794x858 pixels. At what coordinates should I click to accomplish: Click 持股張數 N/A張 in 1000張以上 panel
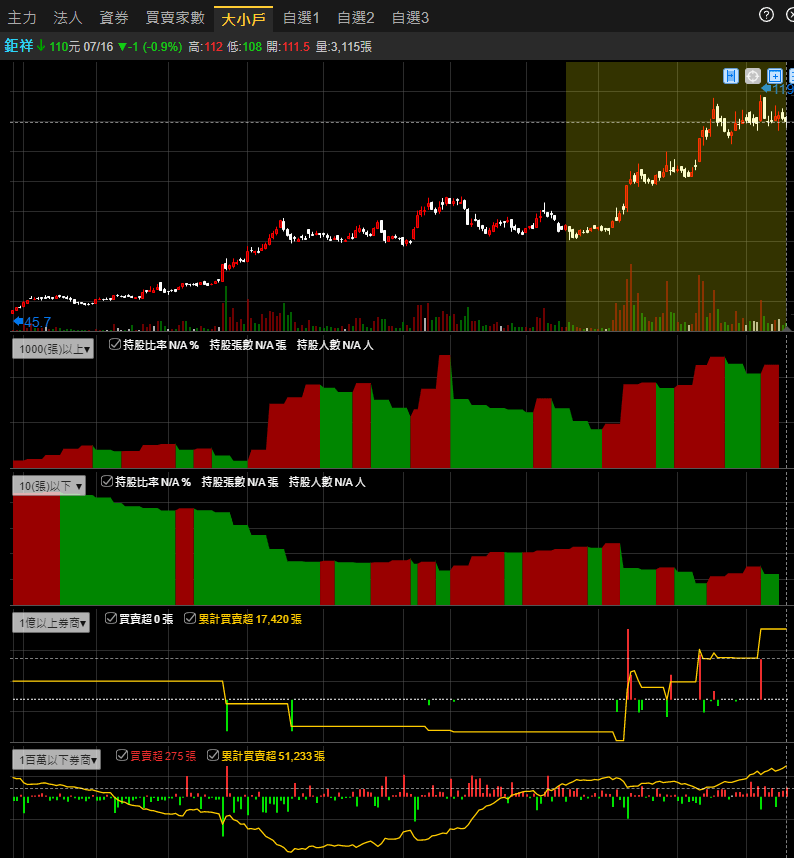[248, 345]
